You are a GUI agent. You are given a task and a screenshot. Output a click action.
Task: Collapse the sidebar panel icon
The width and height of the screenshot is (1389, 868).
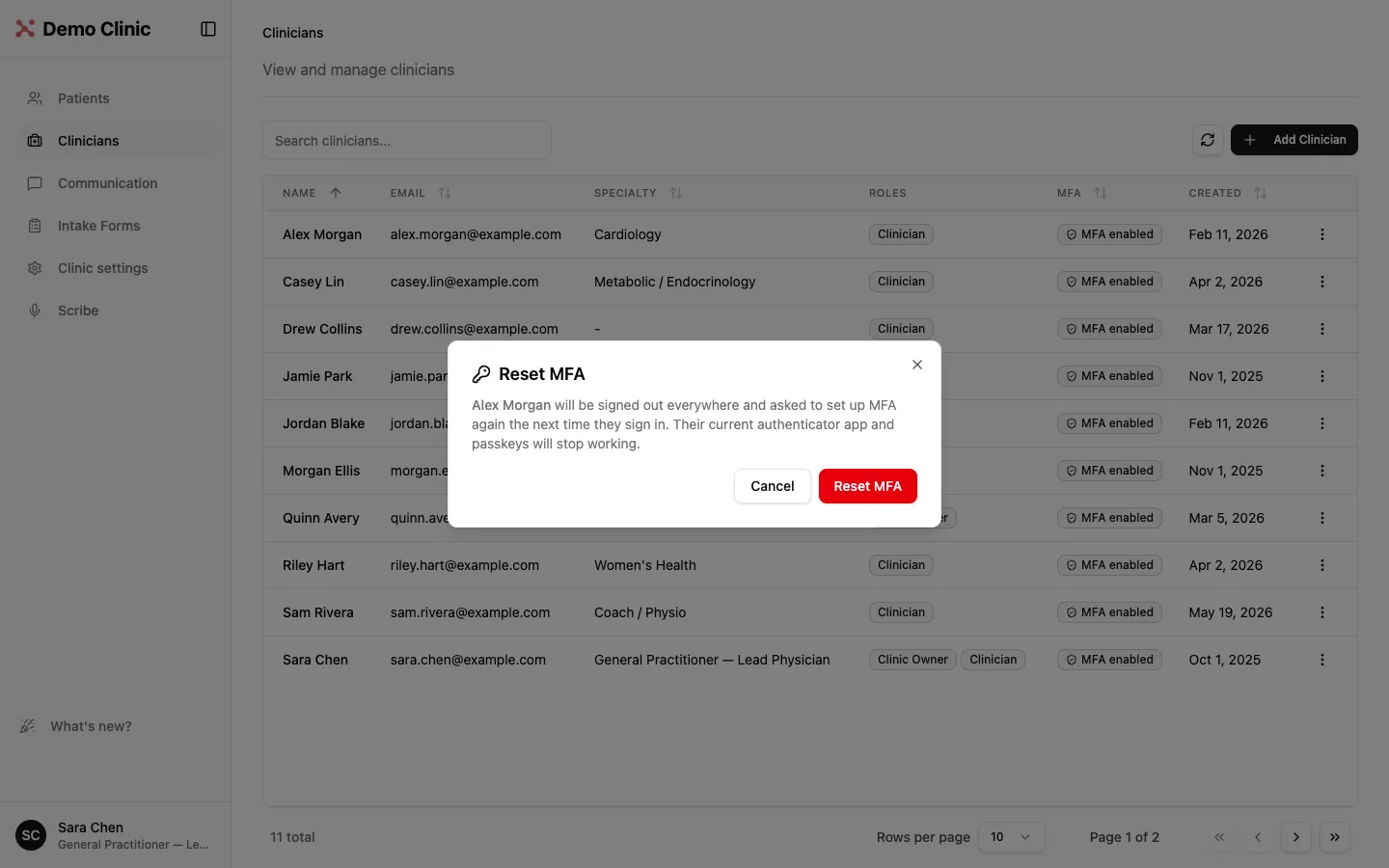point(208,29)
